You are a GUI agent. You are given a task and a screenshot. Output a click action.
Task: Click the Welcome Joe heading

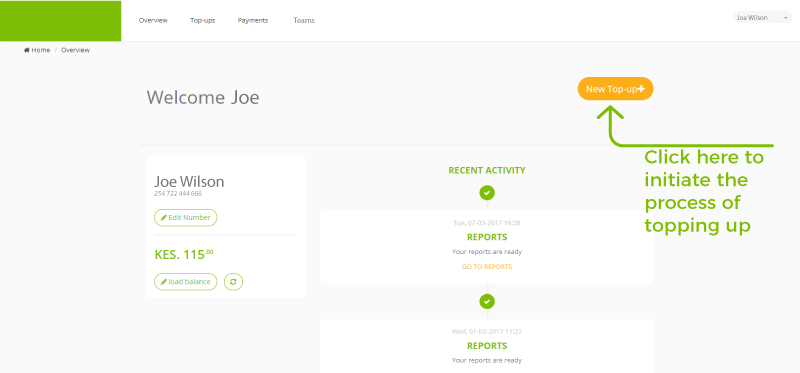pos(203,97)
